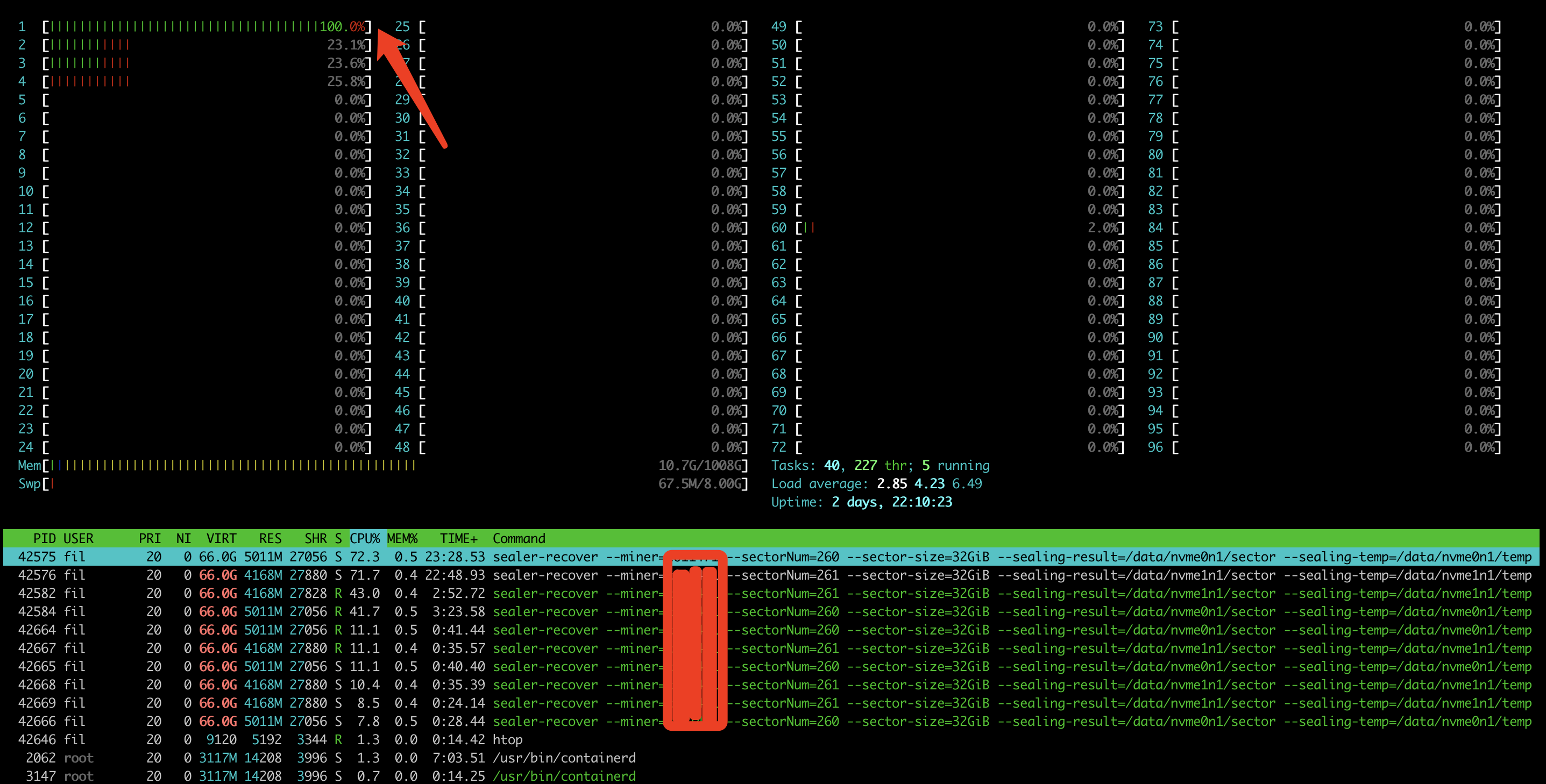Screen dimensions: 1546x784
Task: Sort by the PRI column header
Action: click(150, 538)
